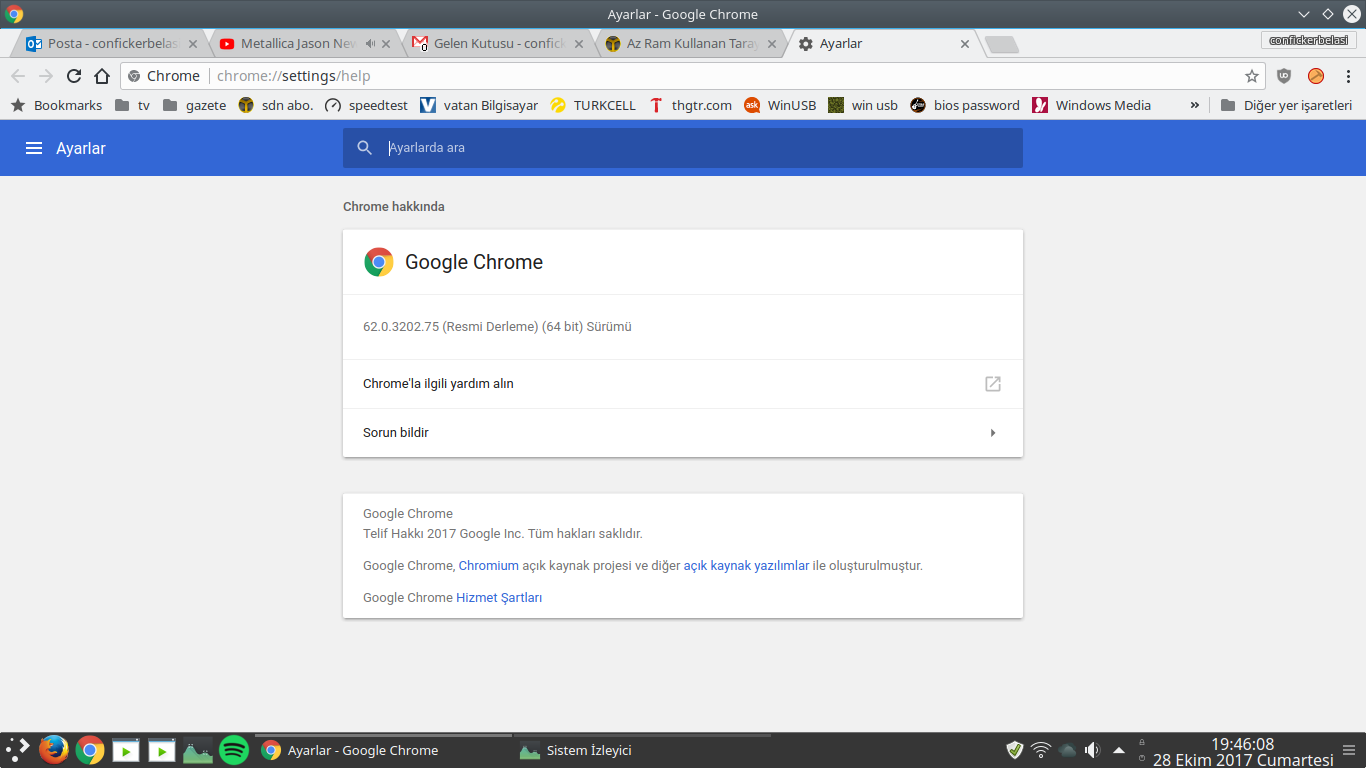Launch Spotify from the taskbar
The image size is (1366, 768).
[234, 750]
